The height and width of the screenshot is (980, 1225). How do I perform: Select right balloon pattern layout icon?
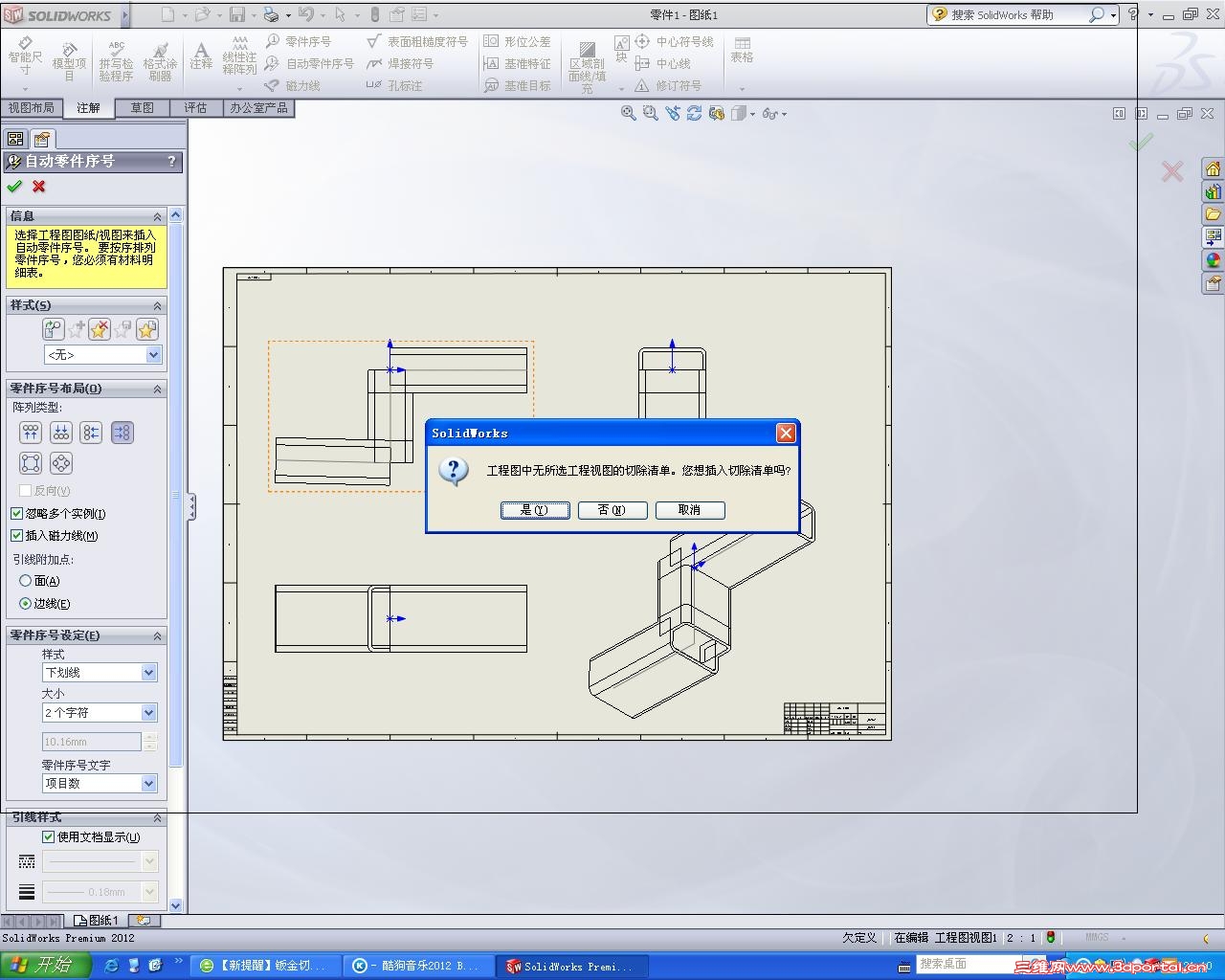click(122, 433)
